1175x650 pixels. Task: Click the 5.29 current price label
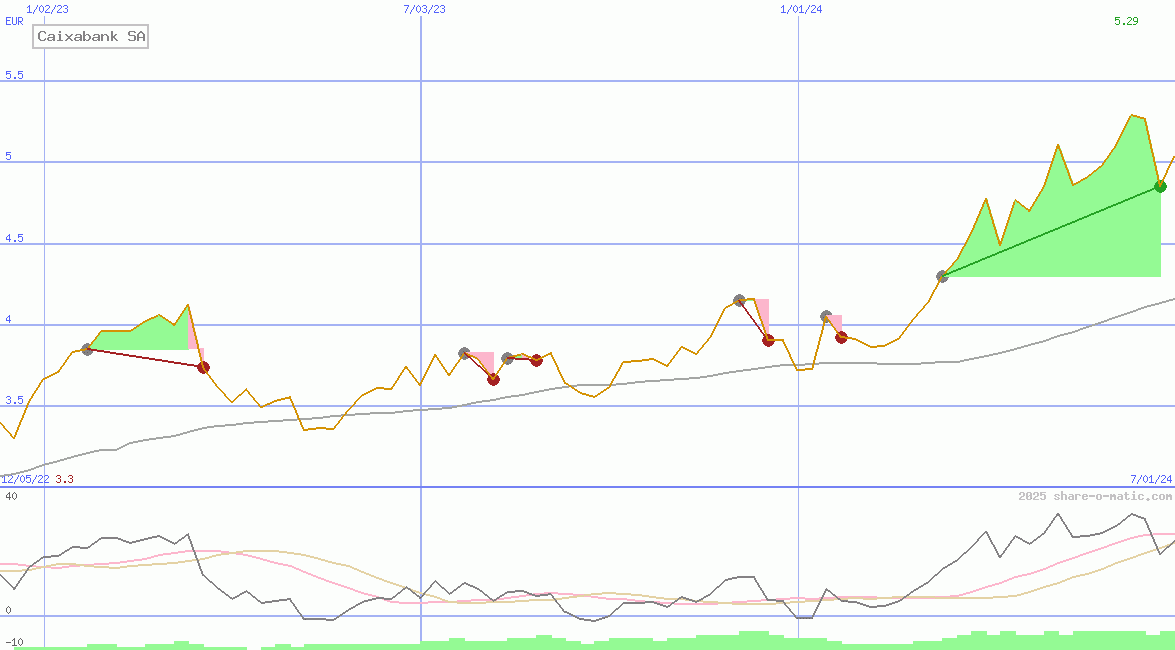pos(1125,19)
